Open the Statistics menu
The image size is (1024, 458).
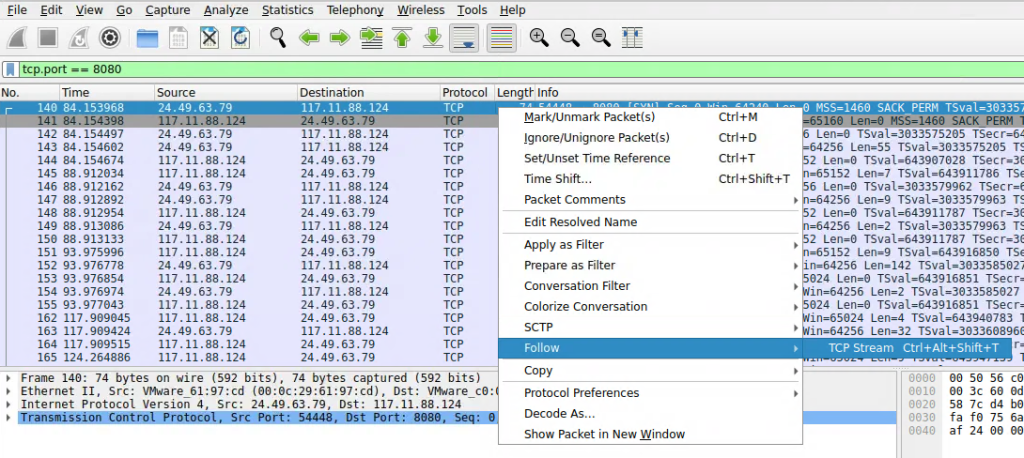click(x=287, y=10)
